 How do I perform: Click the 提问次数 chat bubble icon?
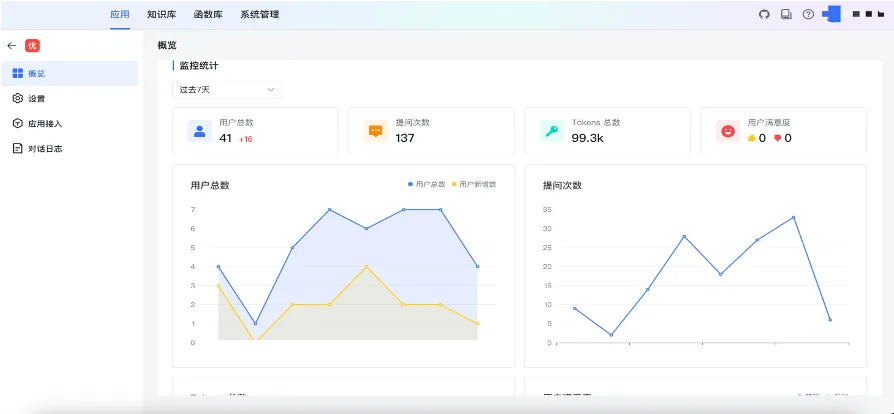click(x=376, y=131)
